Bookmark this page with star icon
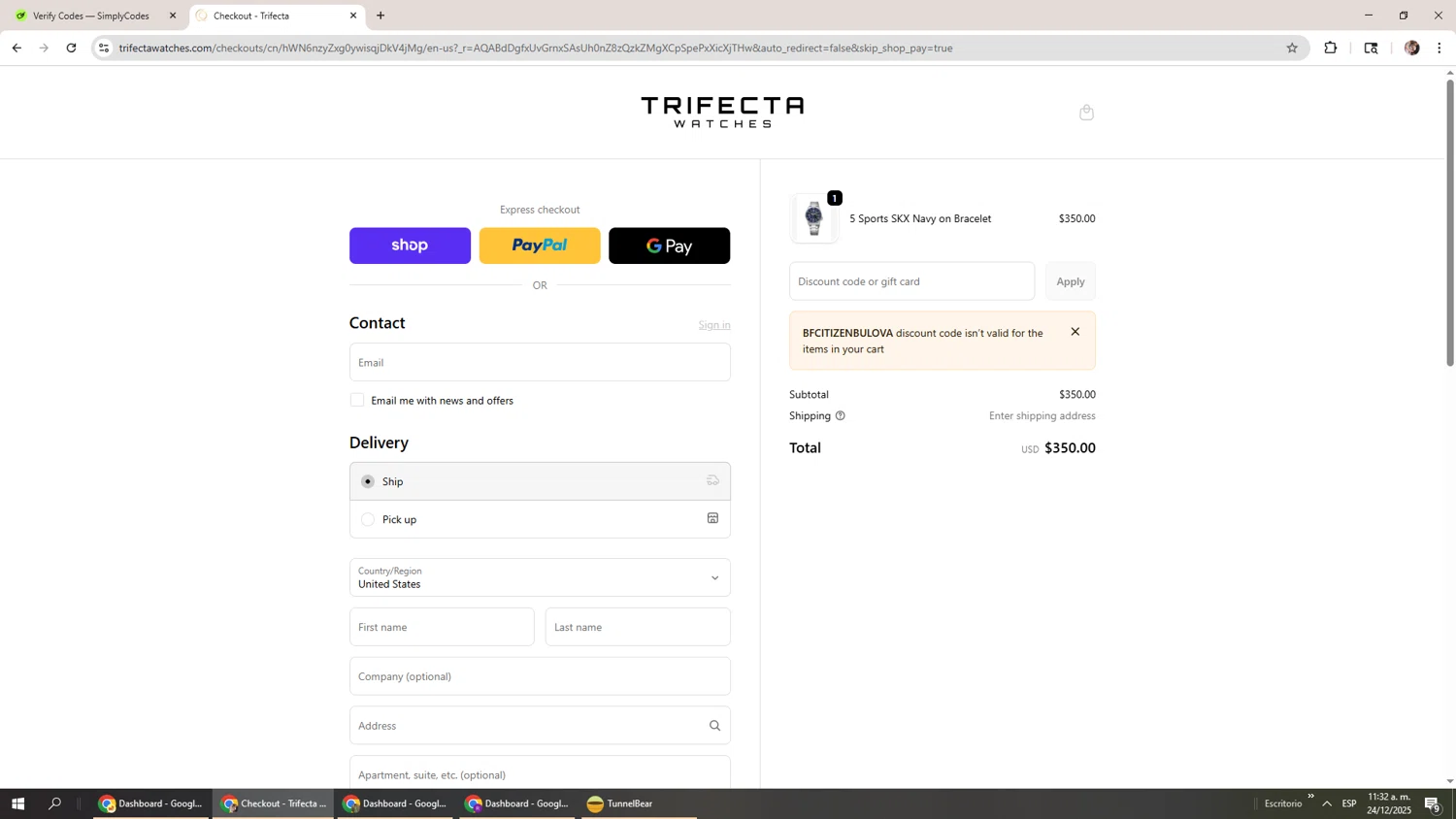This screenshot has height=819, width=1456. point(1291,48)
